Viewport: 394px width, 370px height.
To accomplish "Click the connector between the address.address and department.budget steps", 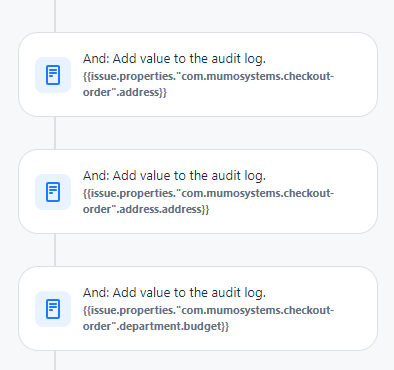I will [x=55, y=250].
